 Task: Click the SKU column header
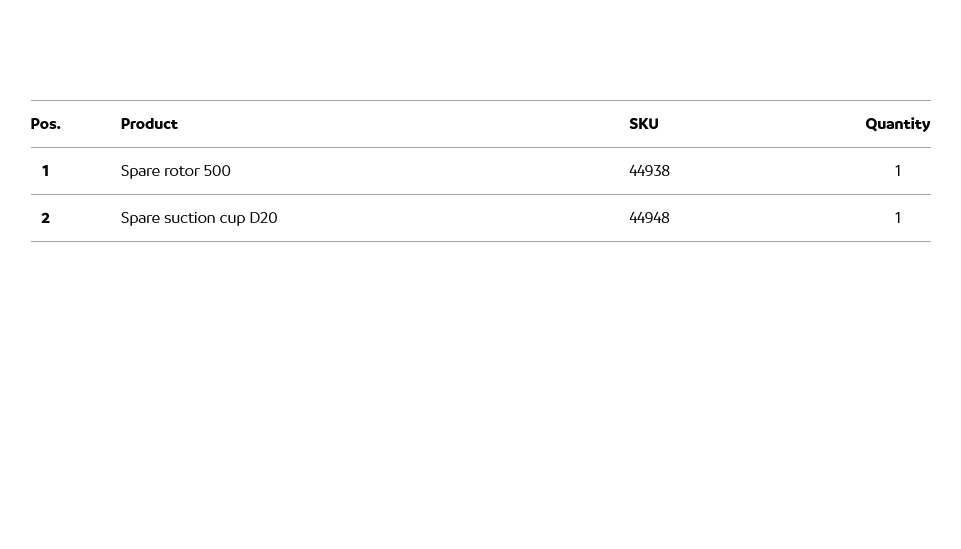click(x=643, y=124)
